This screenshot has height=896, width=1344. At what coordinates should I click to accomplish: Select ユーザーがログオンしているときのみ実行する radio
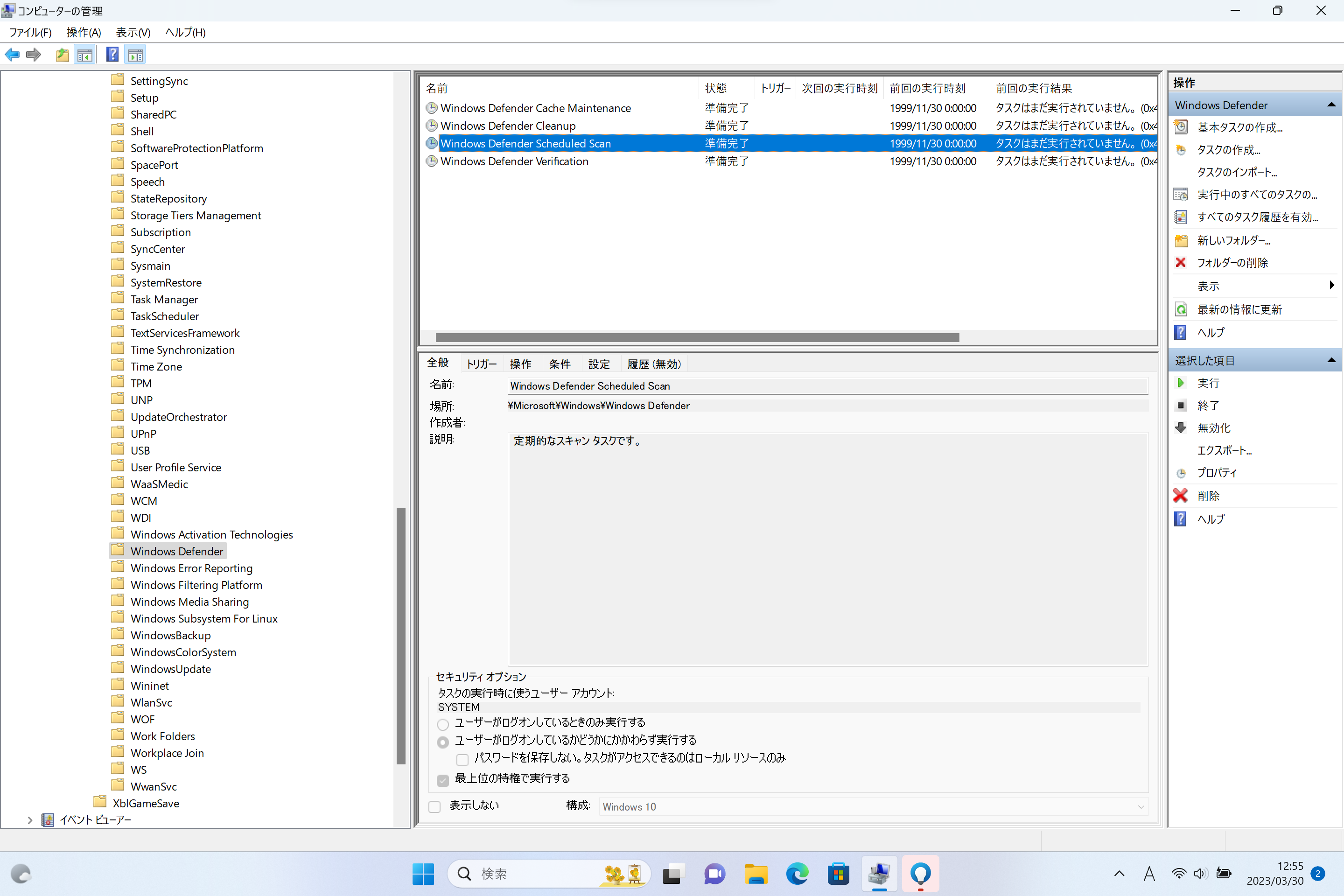point(443,725)
